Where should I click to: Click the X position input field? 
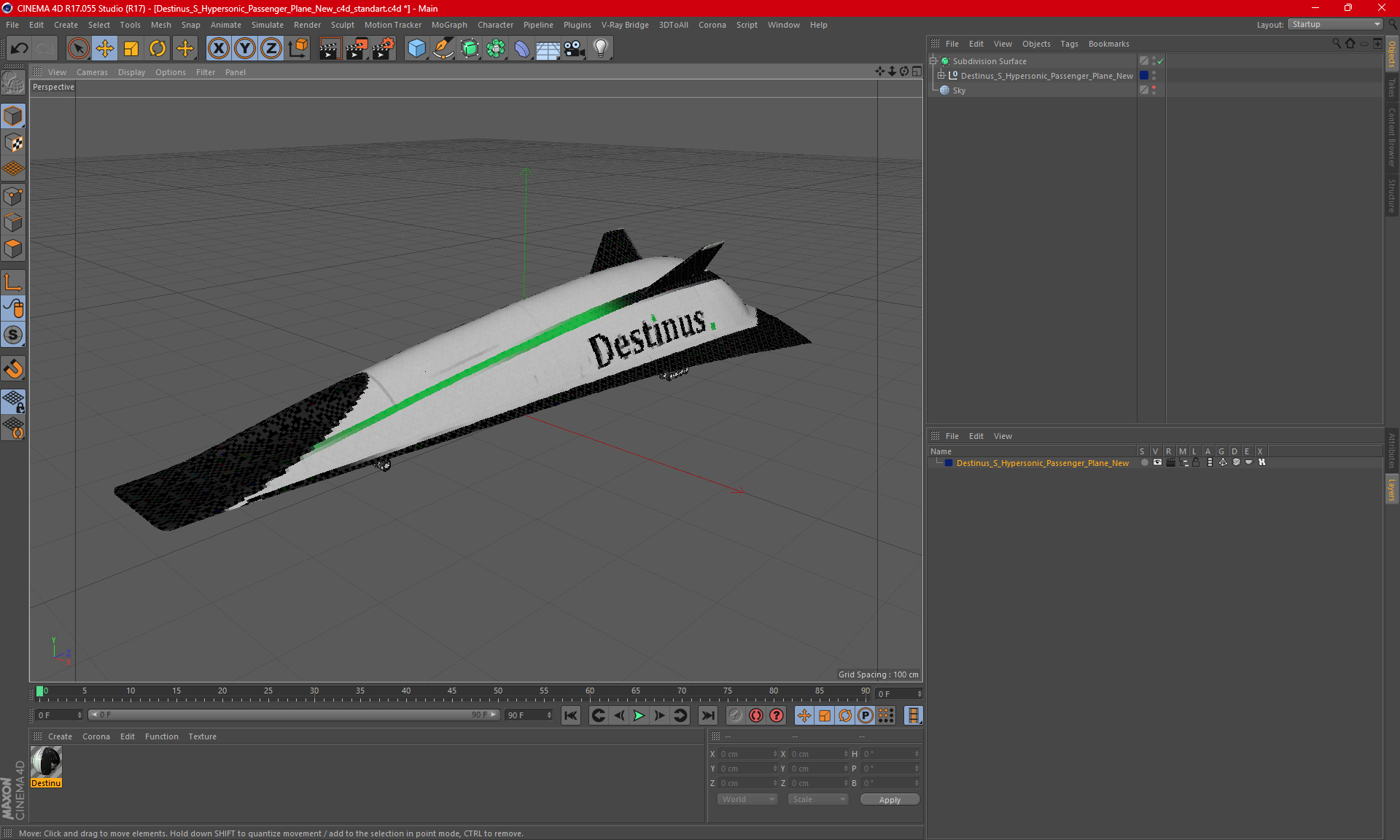click(747, 754)
